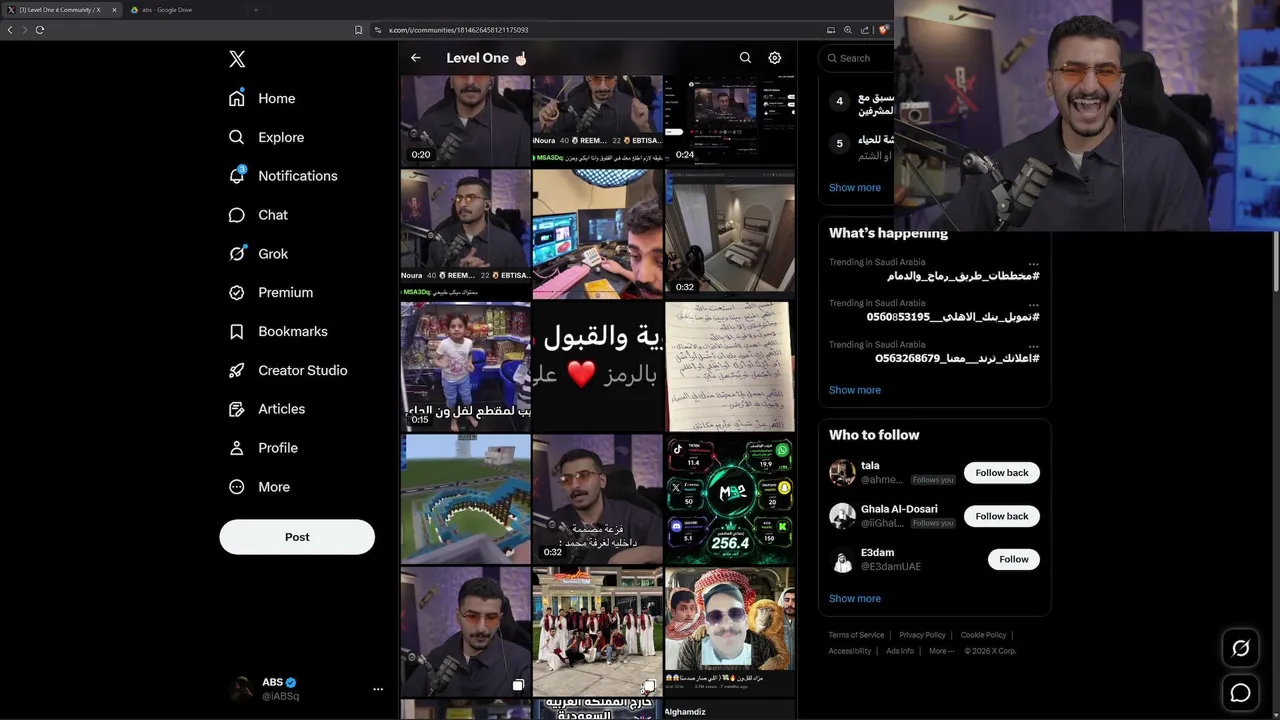Click the X logo in the sidebar
The width and height of the screenshot is (1280, 720).
237,59
